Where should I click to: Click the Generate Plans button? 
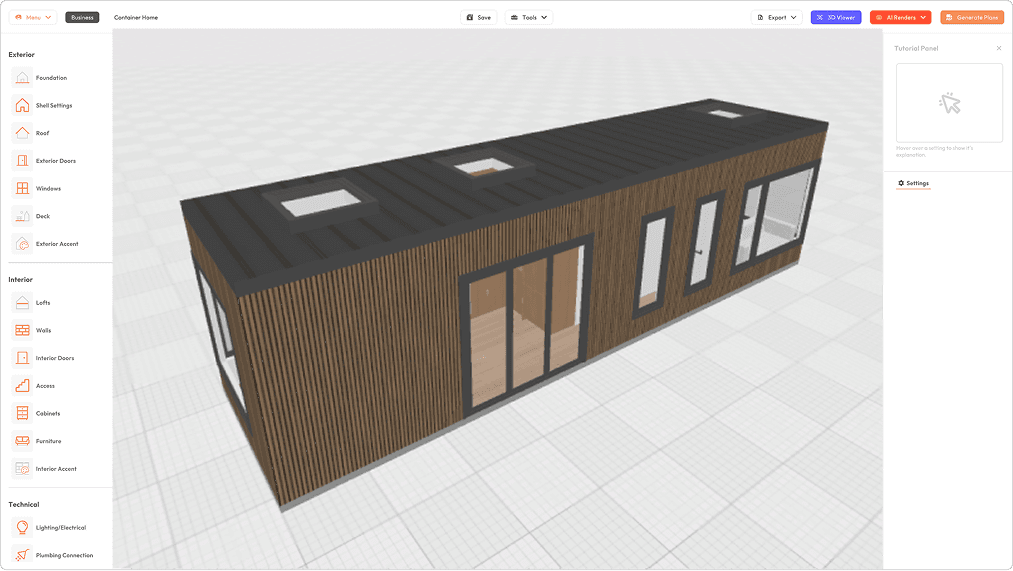click(x=972, y=17)
